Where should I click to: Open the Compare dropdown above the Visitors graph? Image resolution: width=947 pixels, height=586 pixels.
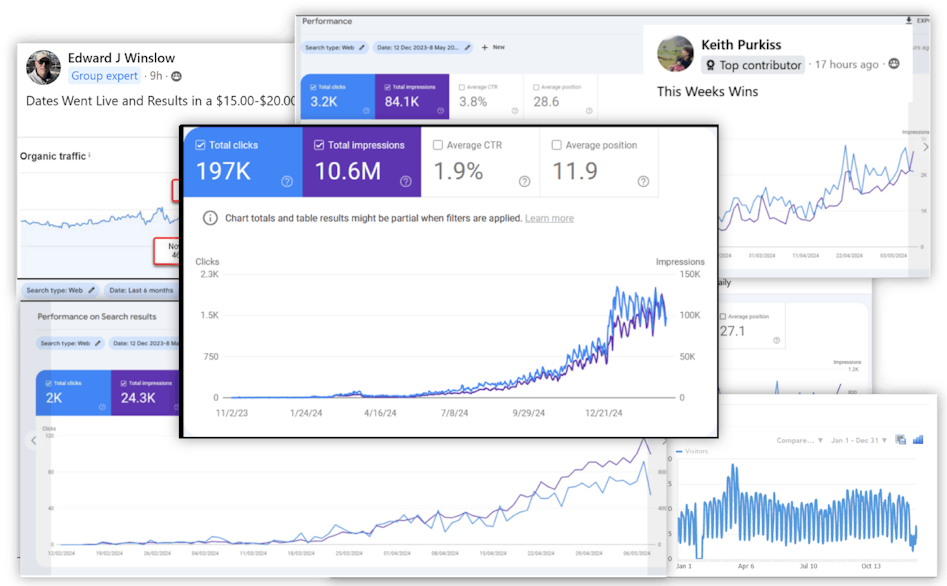tap(799, 440)
